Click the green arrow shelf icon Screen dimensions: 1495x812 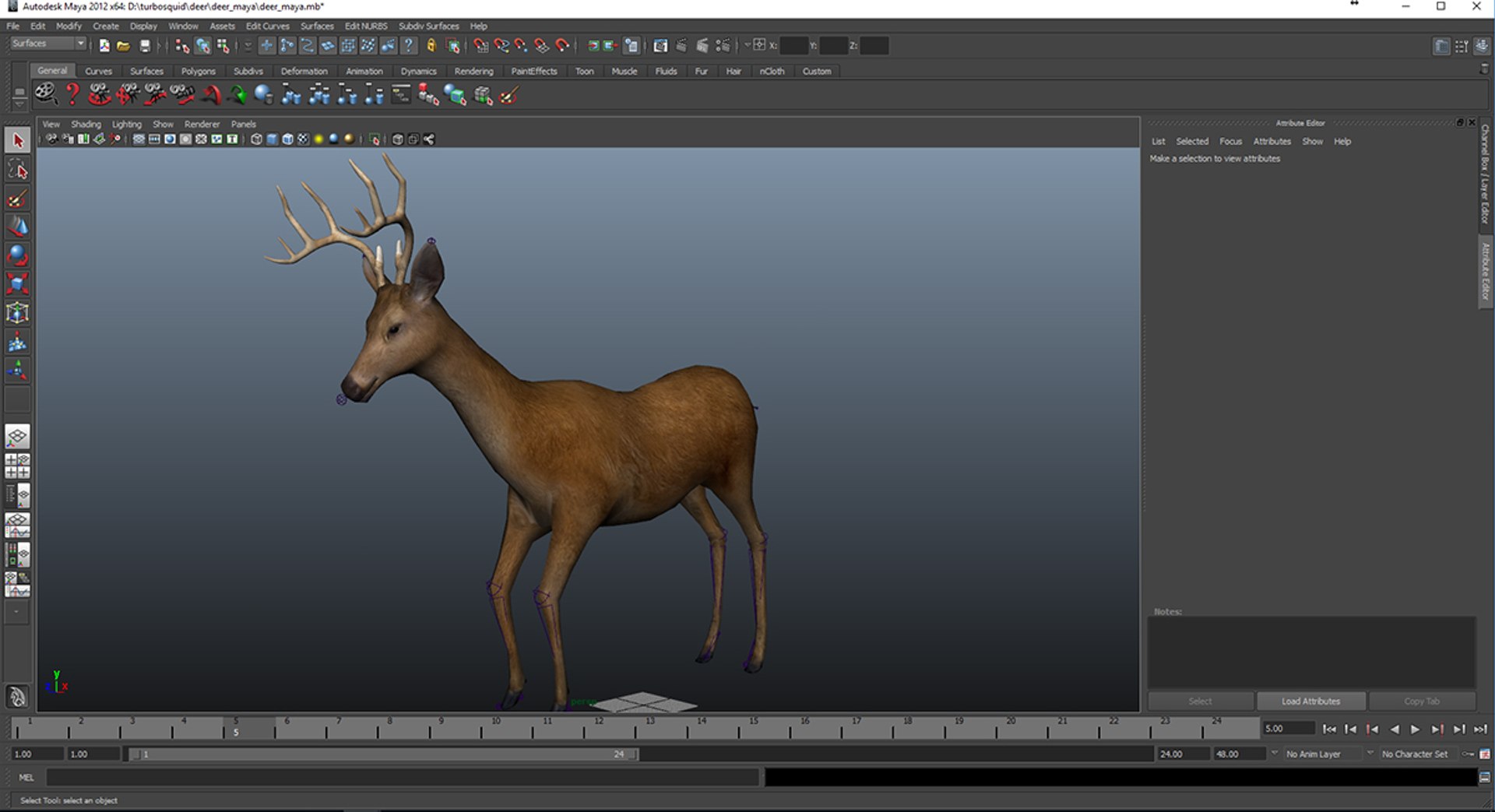237,95
